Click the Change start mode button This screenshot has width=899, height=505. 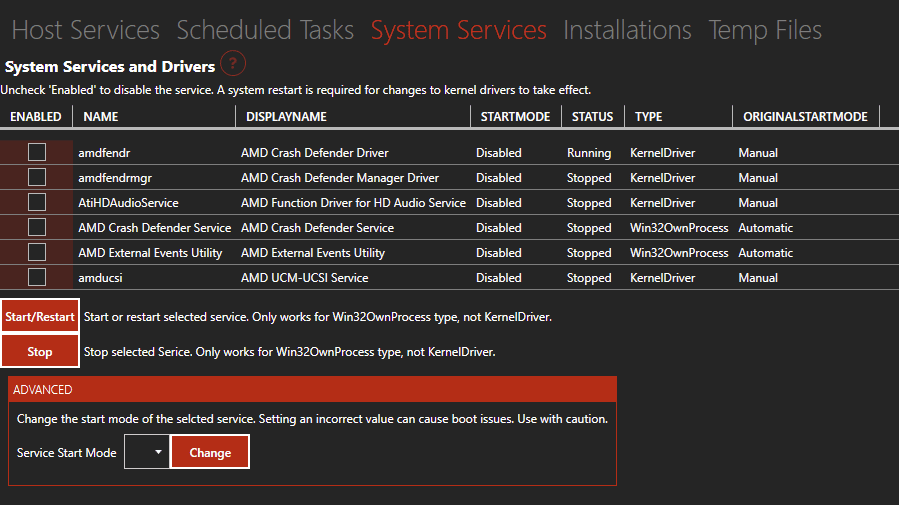[x=210, y=452]
